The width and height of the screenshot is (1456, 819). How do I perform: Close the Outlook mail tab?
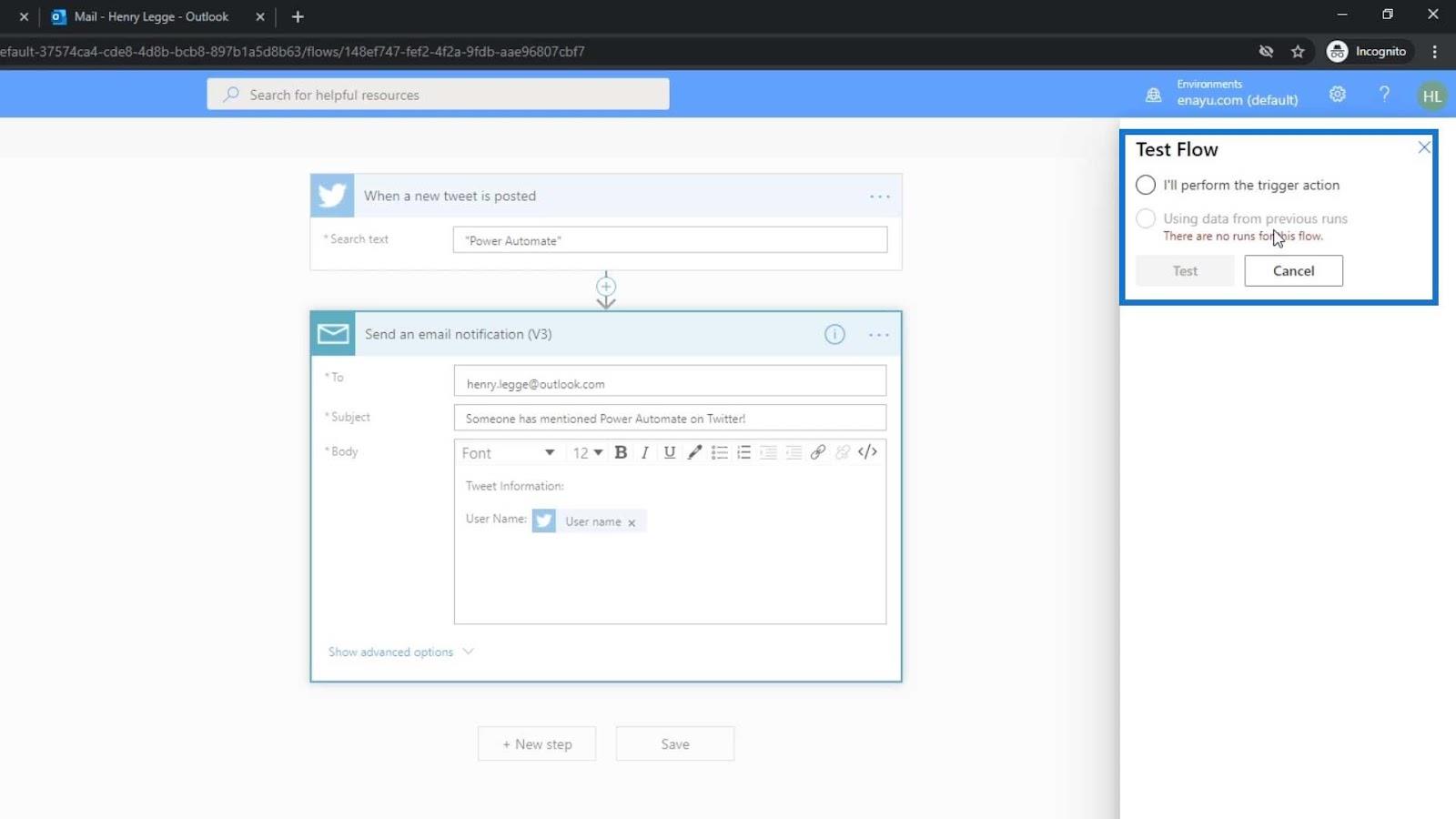tap(259, 16)
